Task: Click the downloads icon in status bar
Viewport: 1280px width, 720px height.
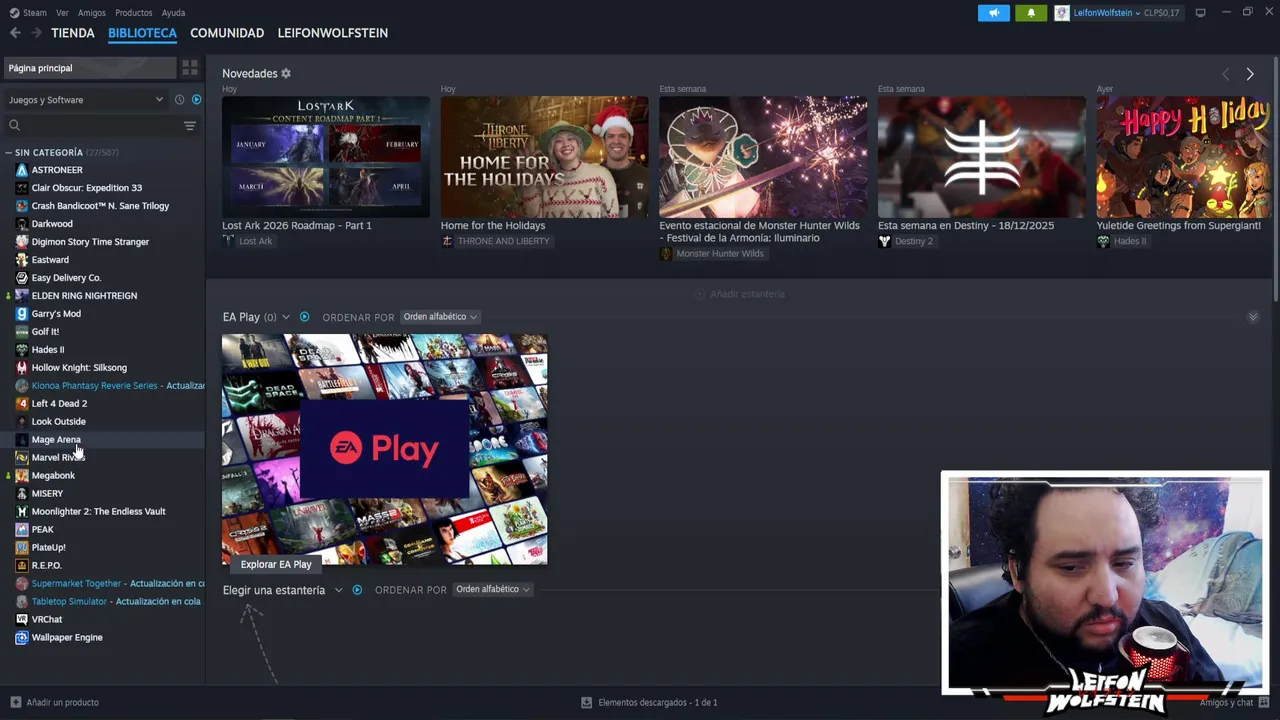Action: pyautogui.click(x=586, y=703)
